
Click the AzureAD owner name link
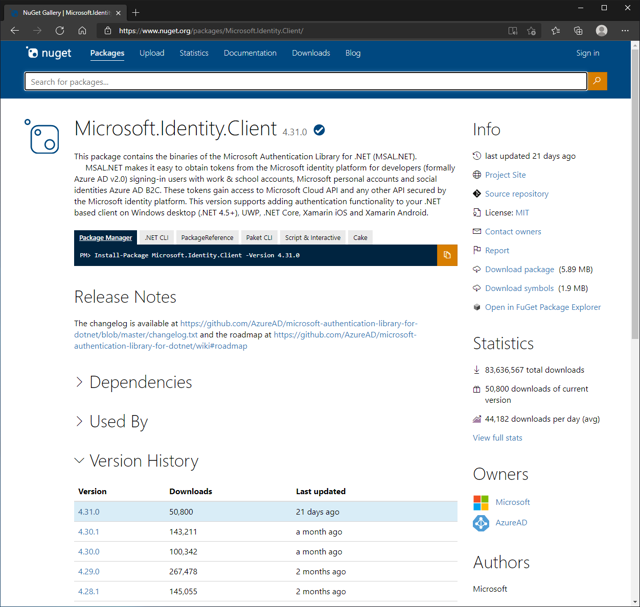click(x=511, y=523)
